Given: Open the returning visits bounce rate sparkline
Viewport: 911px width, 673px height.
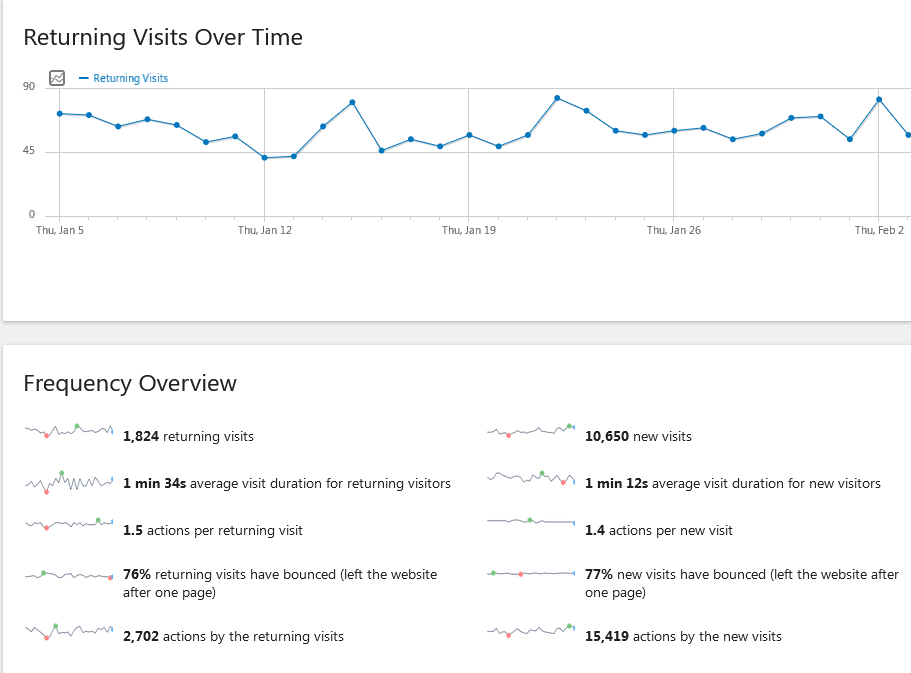Looking at the screenshot, I should point(69,575).
